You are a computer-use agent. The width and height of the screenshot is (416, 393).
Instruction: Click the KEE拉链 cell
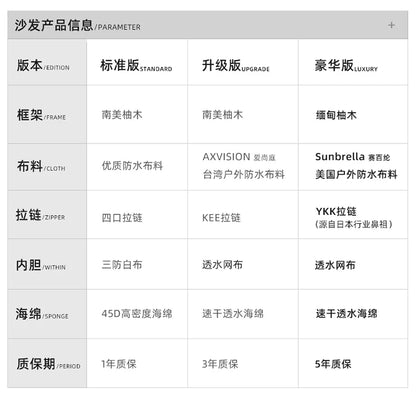[221, 218]
